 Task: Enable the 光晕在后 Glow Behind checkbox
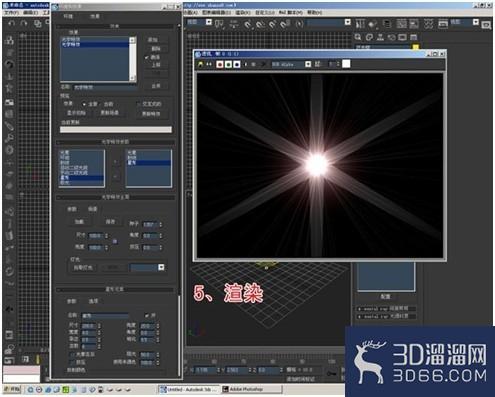tap(72, 355)
